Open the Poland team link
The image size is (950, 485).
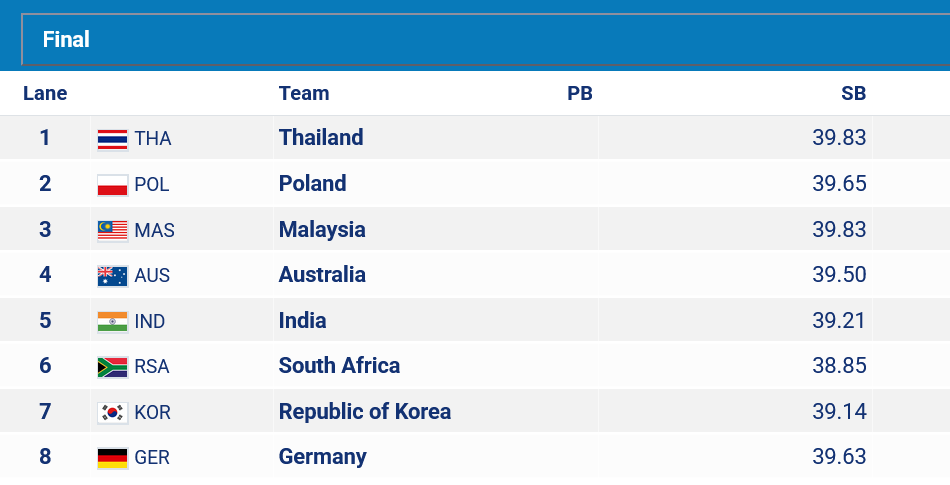coord(313,183)
